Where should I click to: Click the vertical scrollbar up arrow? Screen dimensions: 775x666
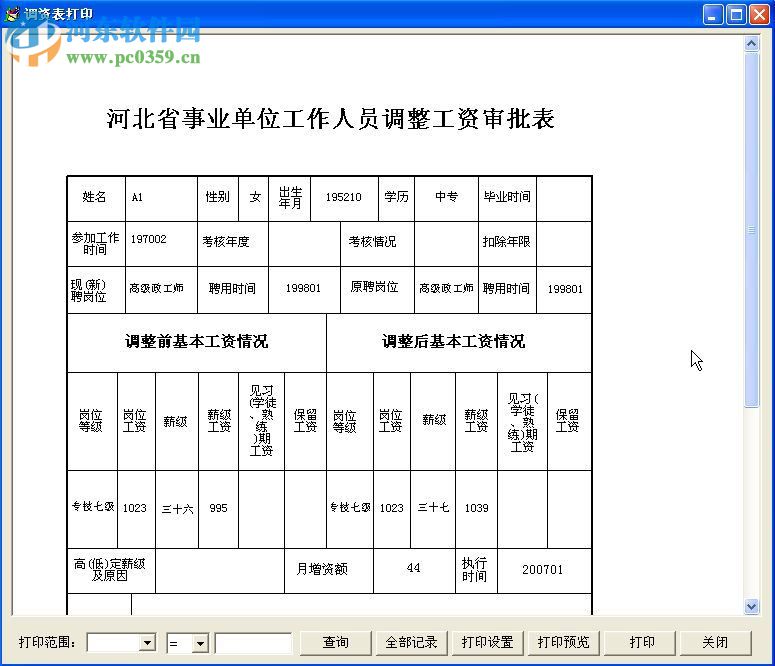click(751, 44)
